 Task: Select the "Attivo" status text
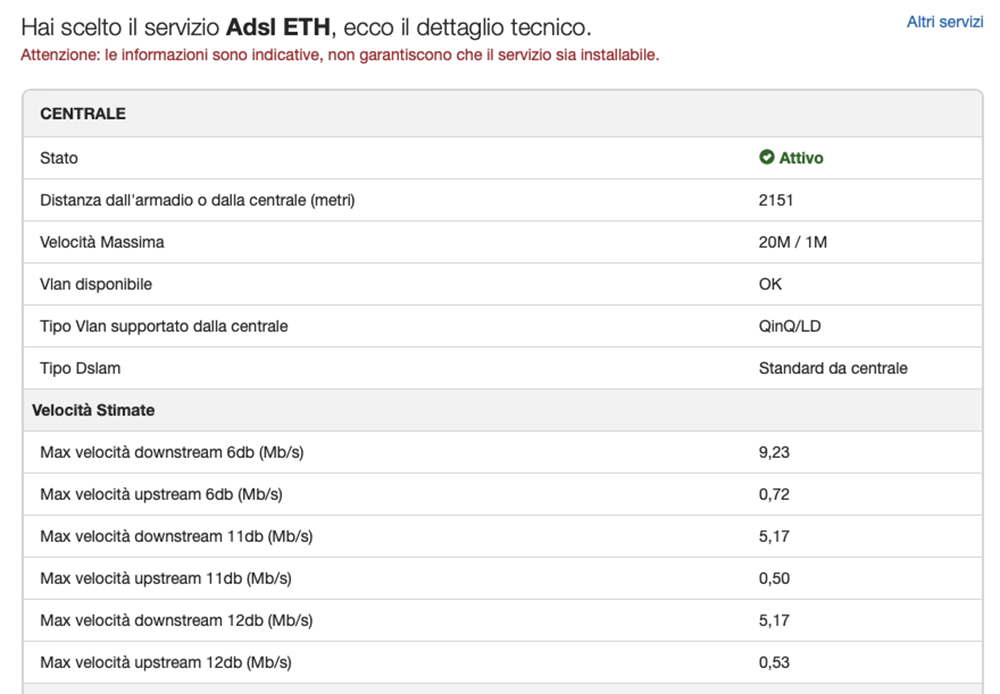click(801, 158)
